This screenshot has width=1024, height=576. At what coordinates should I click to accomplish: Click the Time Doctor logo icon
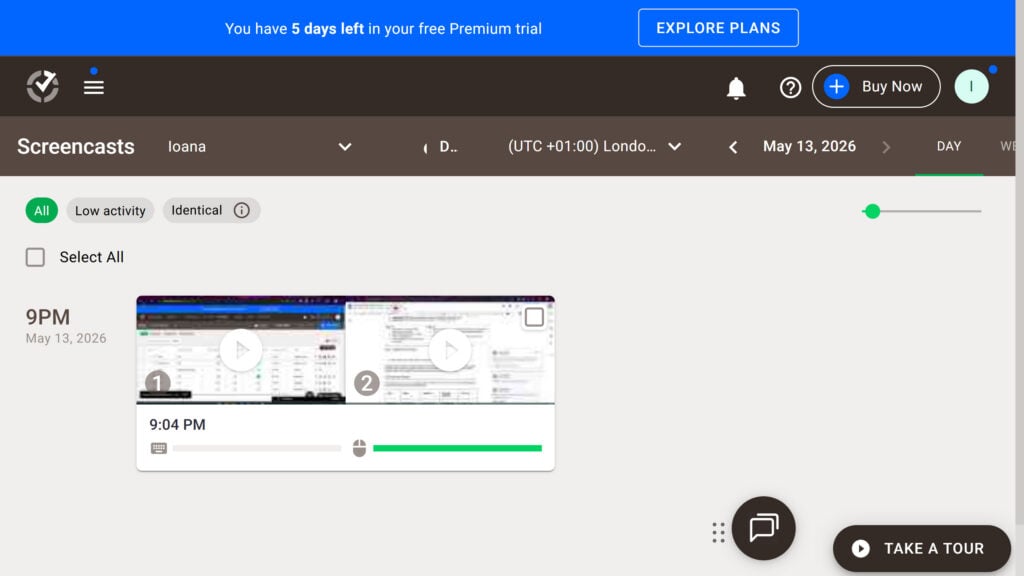(x=42, y=86)
